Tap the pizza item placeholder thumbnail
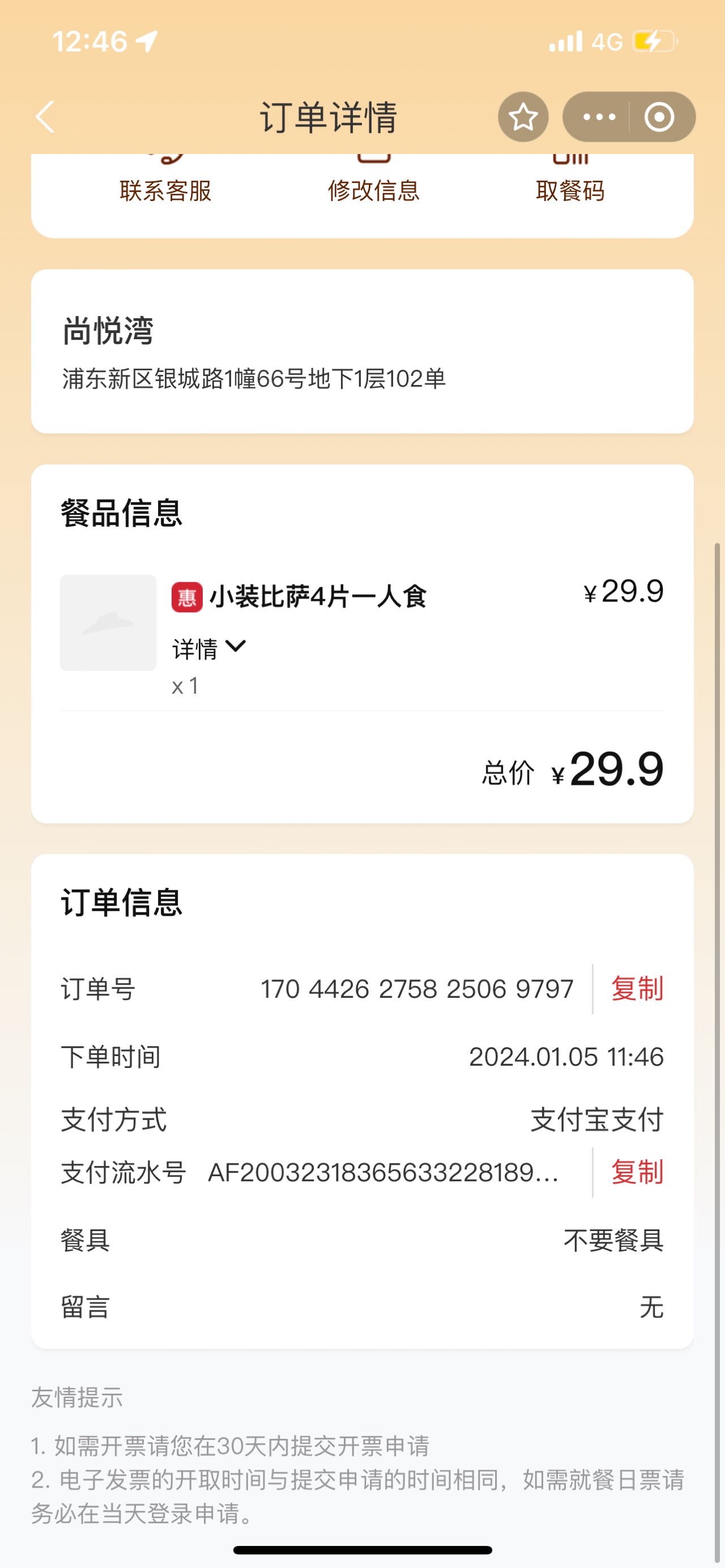Screen dimensions: 725x1568 coord(108,623)
